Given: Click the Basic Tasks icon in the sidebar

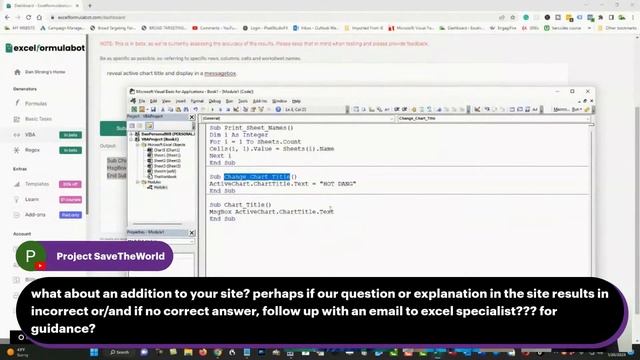Looking at the screenshot, I should click(17, 119).
